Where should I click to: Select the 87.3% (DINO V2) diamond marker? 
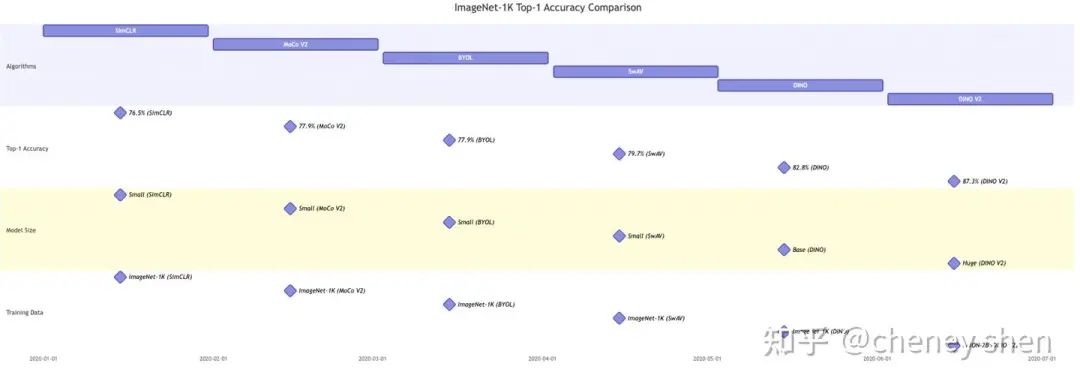tap(954, 181)
